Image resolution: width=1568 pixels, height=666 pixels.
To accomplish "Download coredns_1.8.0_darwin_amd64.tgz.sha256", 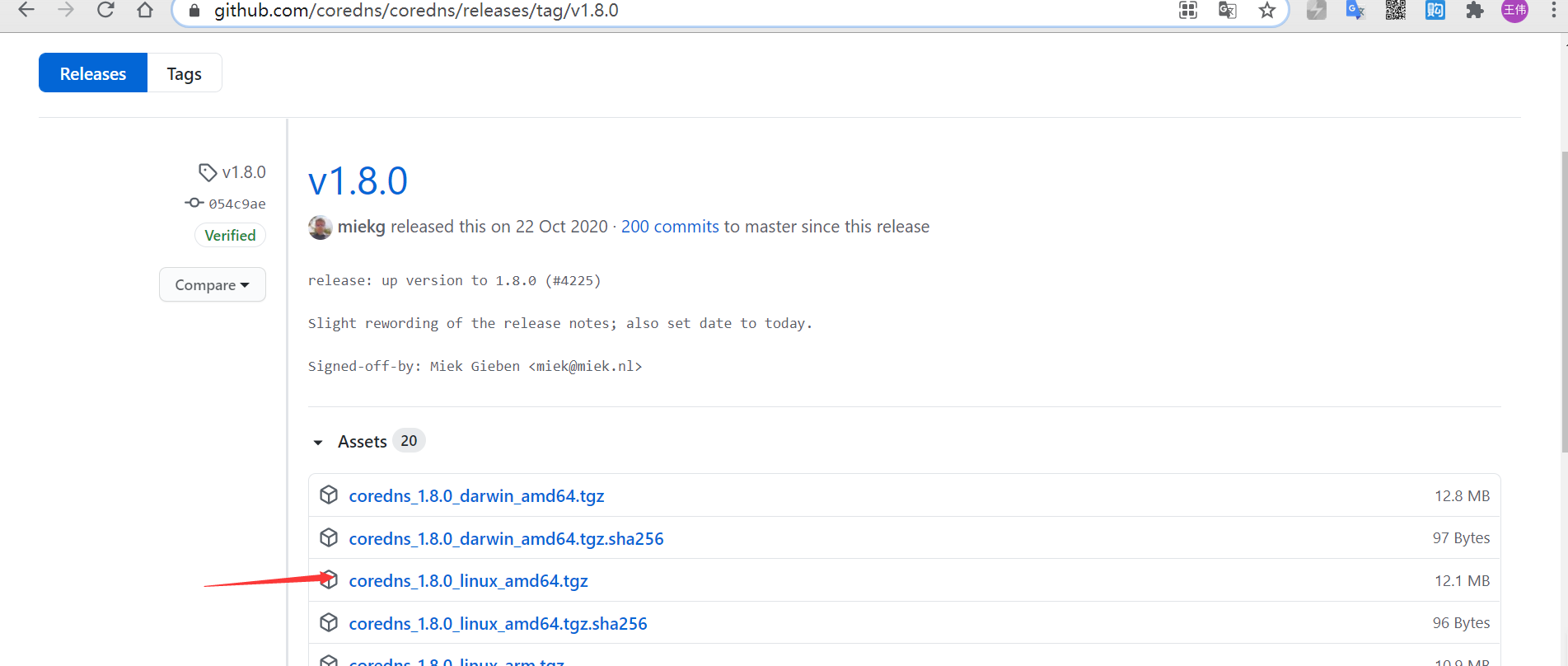I will tap(506, 538).
